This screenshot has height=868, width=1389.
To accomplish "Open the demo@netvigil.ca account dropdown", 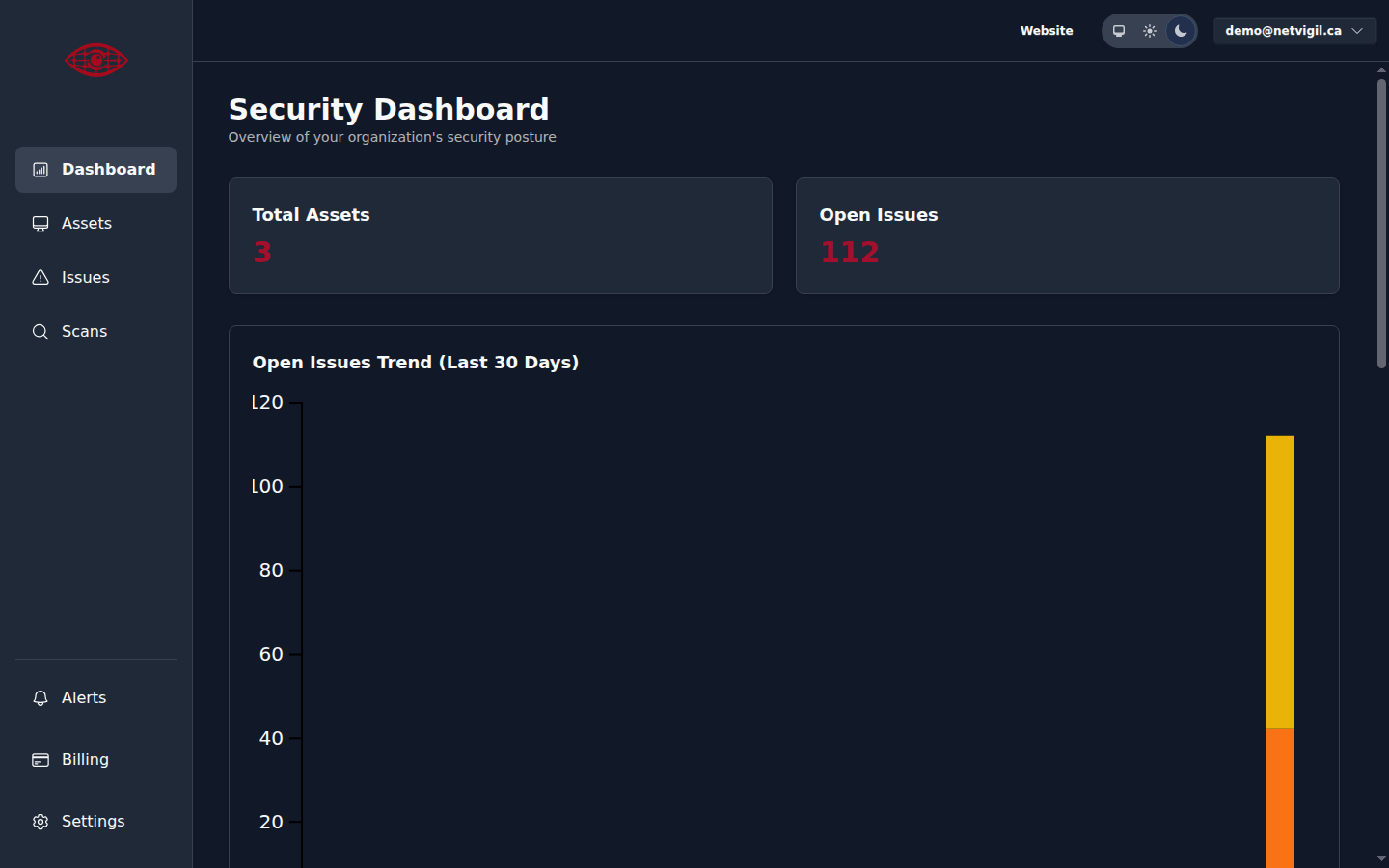I will tap(1294, 31).
